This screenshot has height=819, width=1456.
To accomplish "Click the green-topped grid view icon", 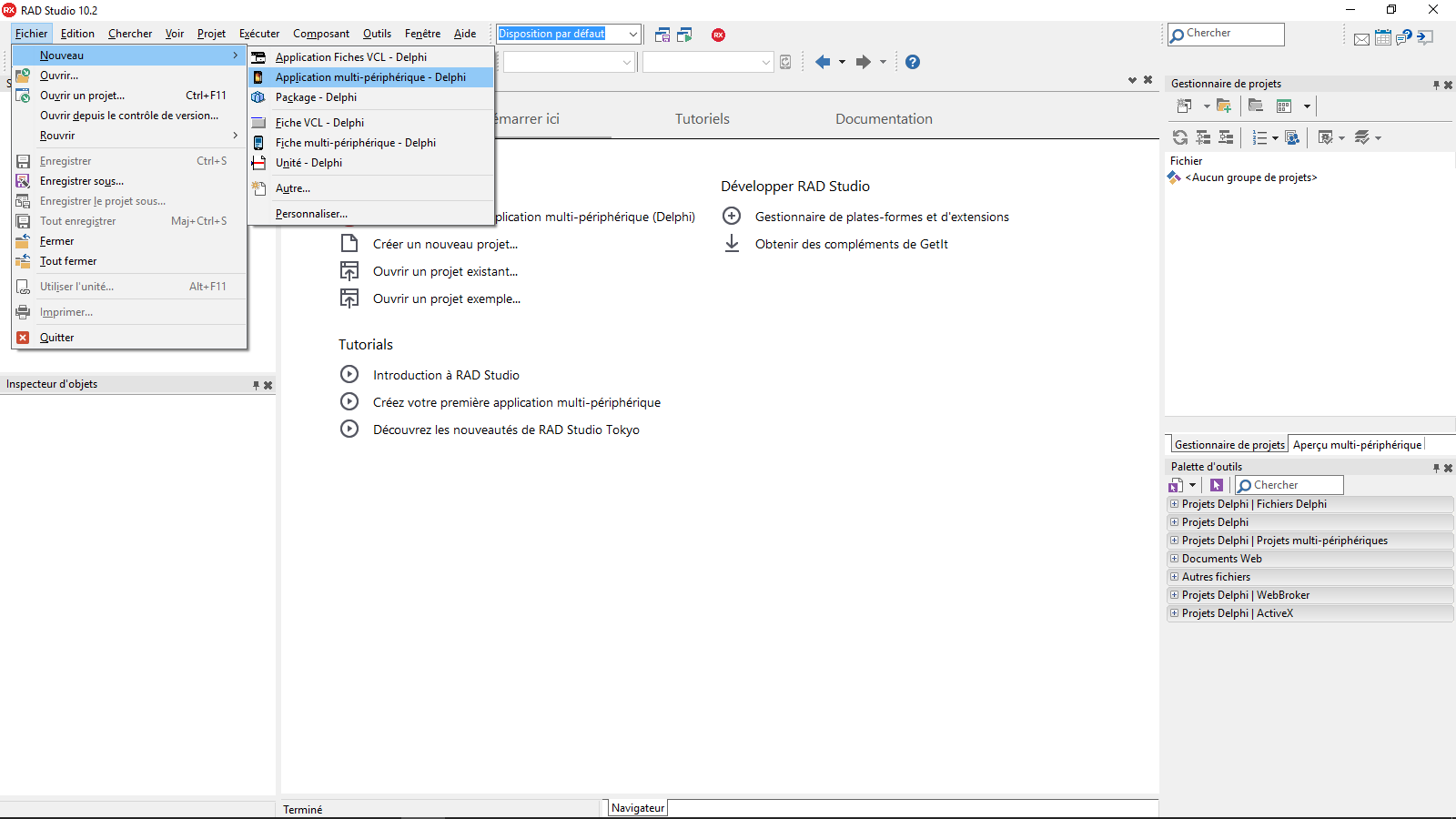I will [x=1284, y=106].
